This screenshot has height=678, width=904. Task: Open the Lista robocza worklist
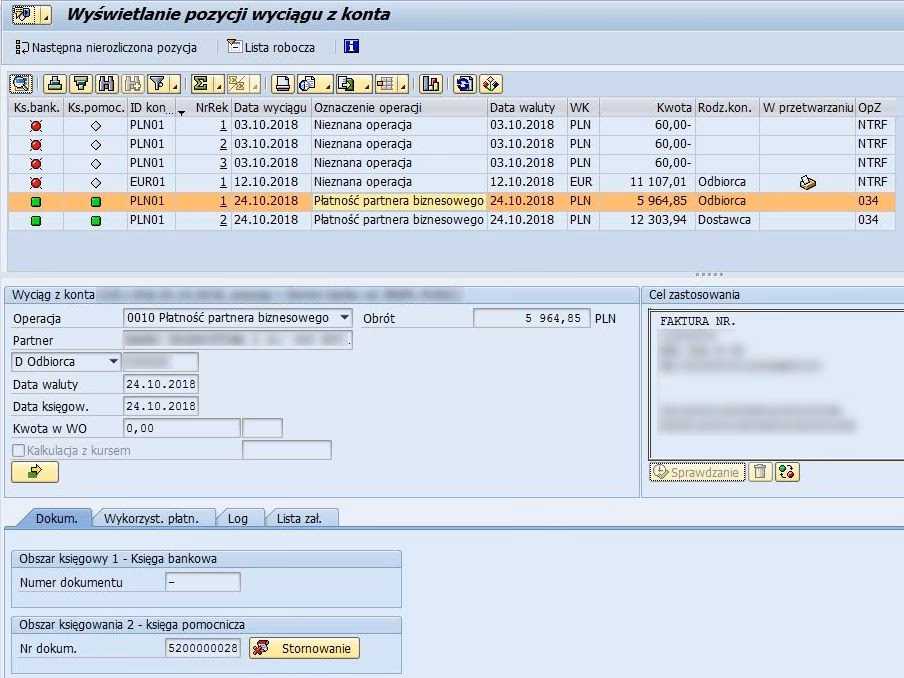coord(271,47)
